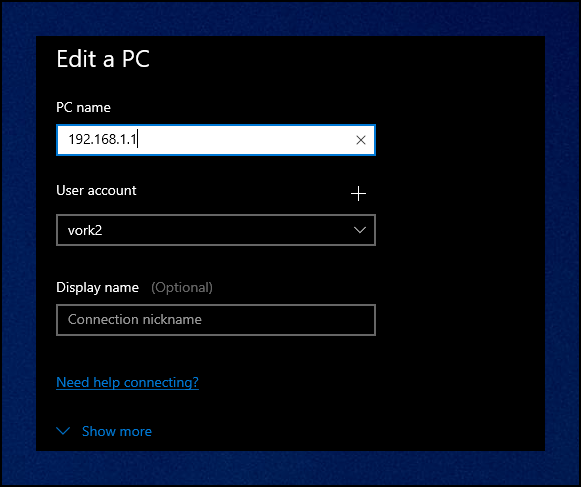Expand the Show more options
This screenshot has width=581, height=487.
(x=104, y=431)
